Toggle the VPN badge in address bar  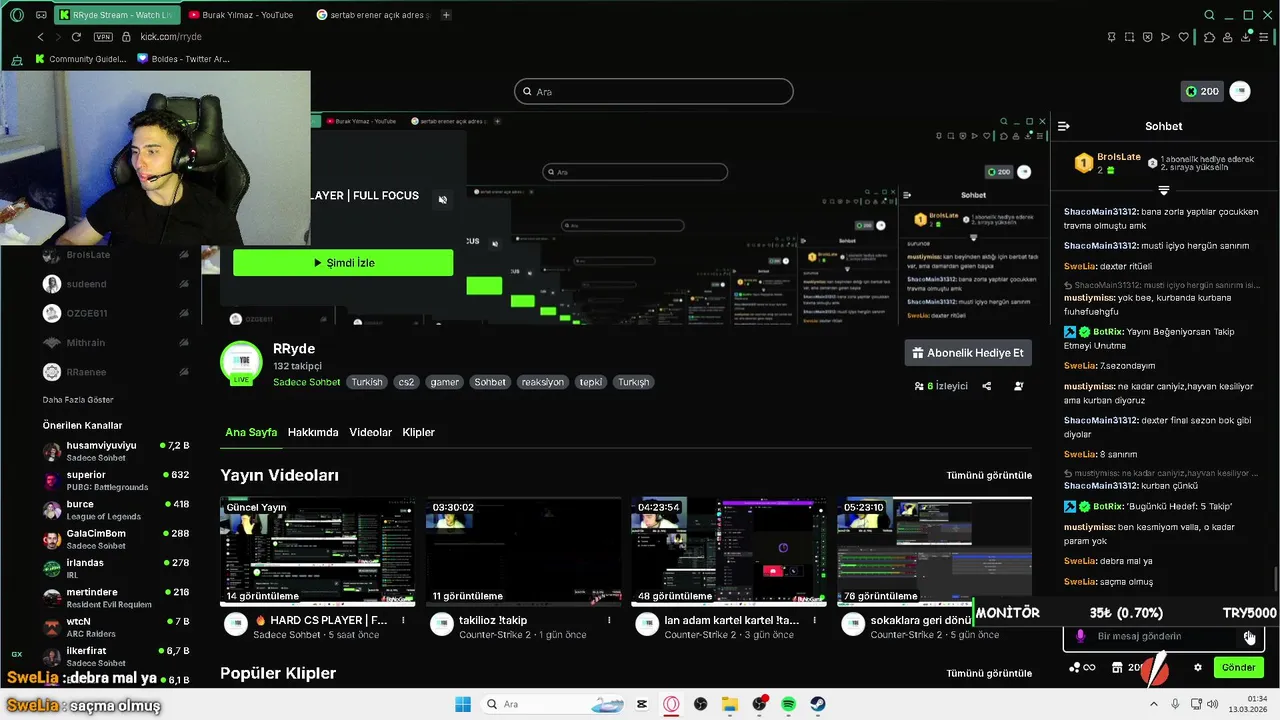[103, 37]
